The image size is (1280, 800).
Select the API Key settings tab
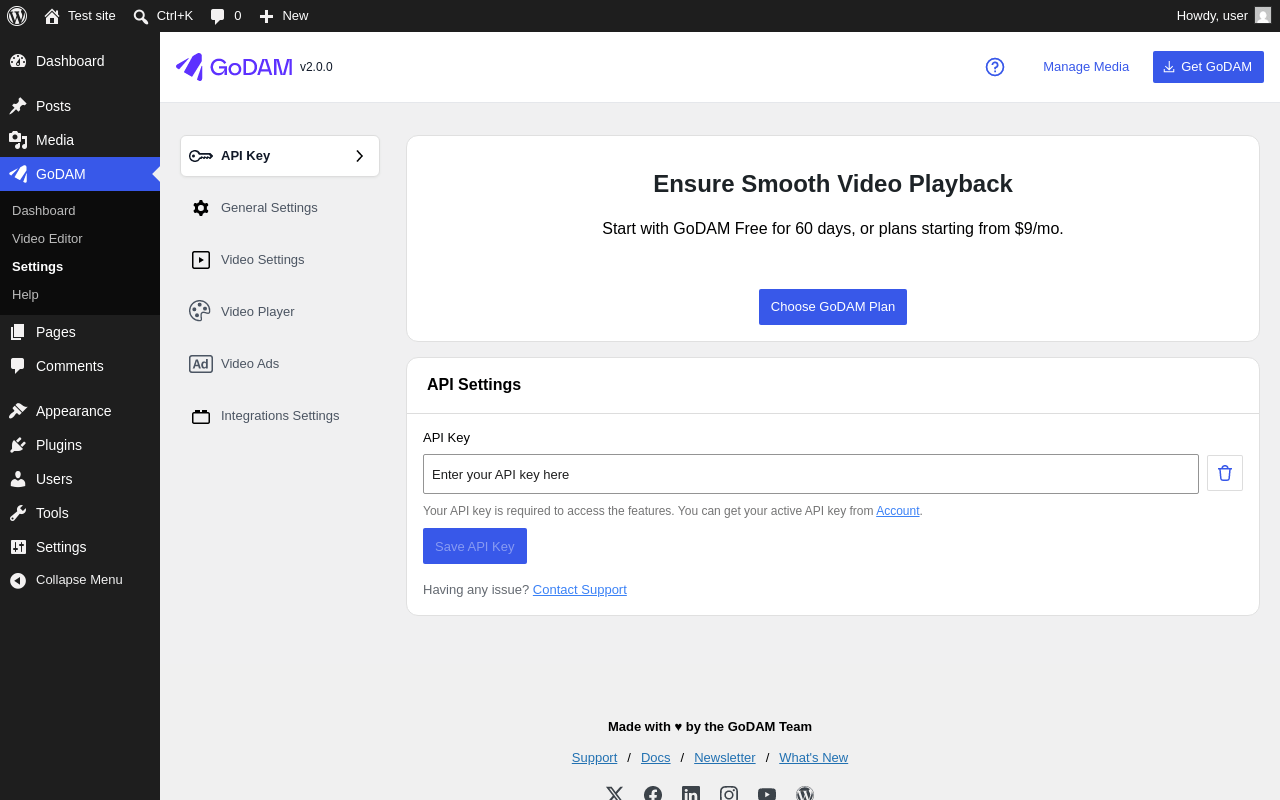(280, 156)
